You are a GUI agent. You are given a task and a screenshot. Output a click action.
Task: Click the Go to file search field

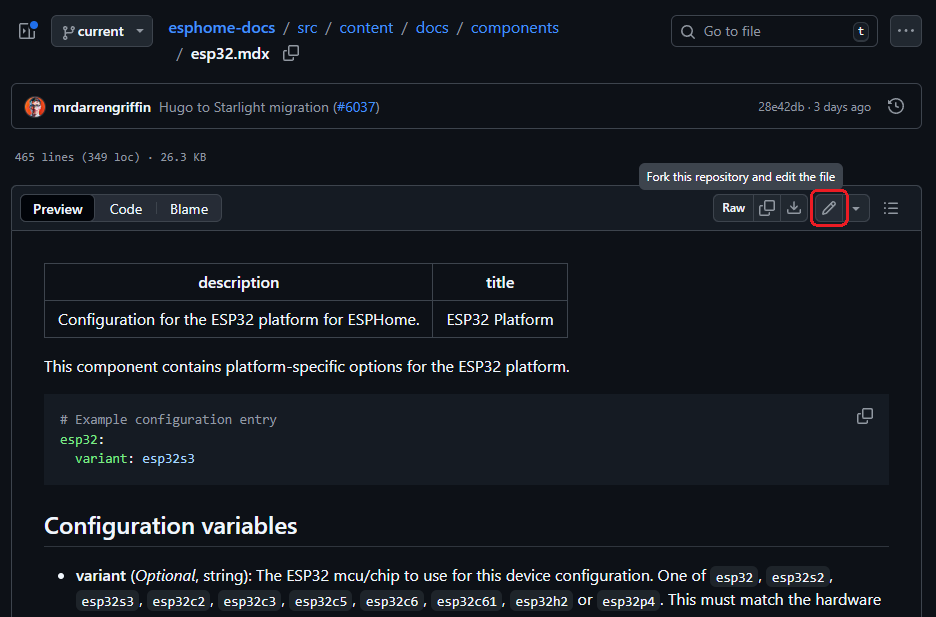(x=774, y=31)
